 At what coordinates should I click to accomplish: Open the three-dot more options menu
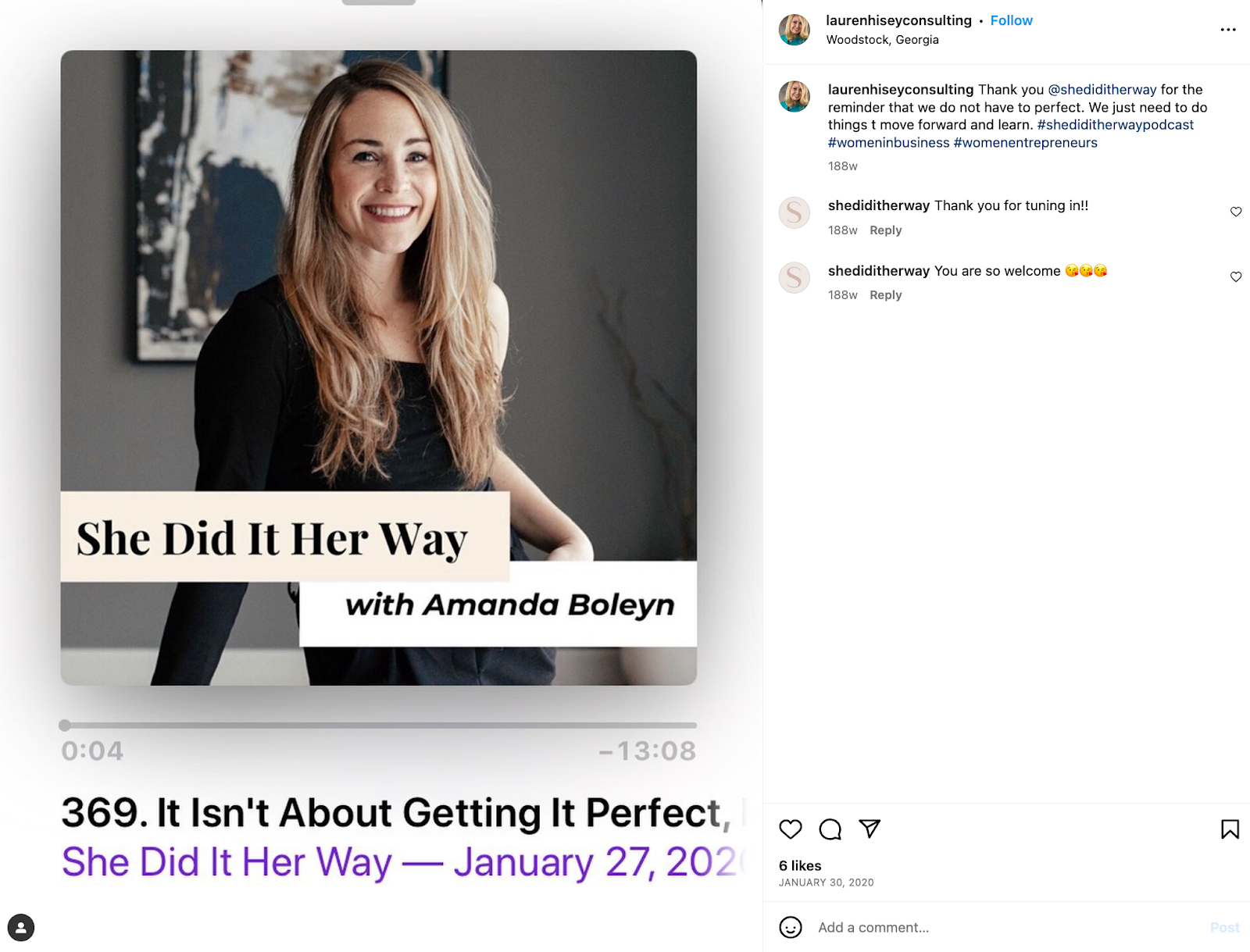(1228, 30)
